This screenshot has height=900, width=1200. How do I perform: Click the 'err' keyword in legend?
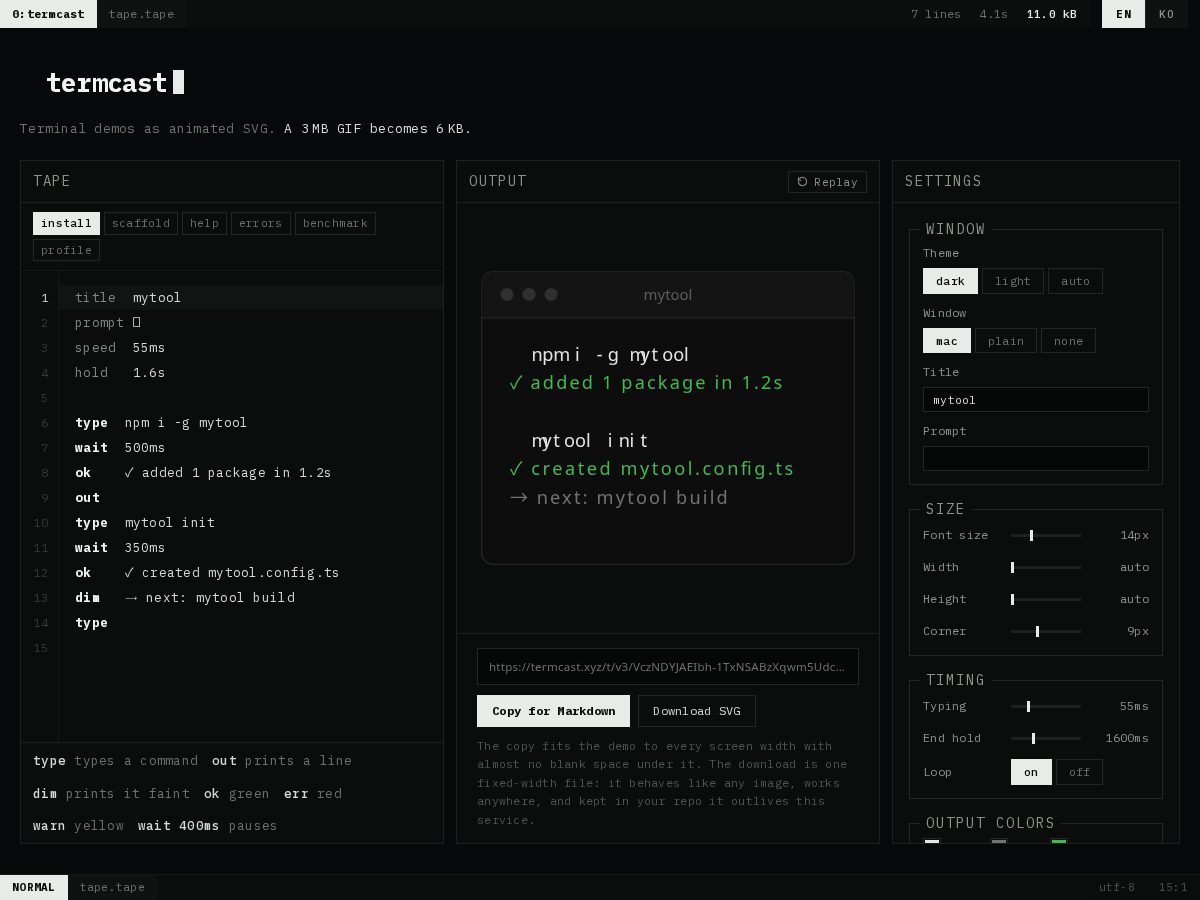click(297, 793)
